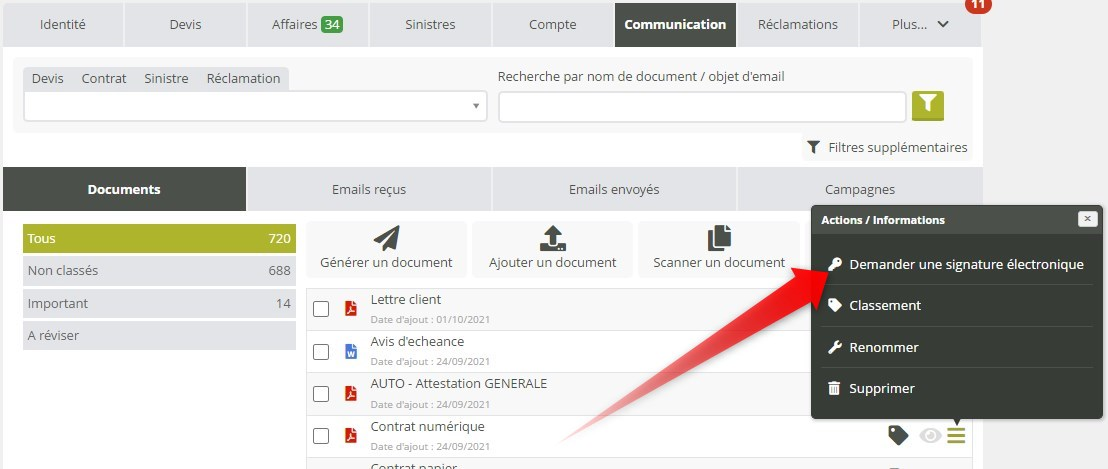Expand the Plus... dropdown tab
Screen dimensions: 1108x469
tap(919, 24)
